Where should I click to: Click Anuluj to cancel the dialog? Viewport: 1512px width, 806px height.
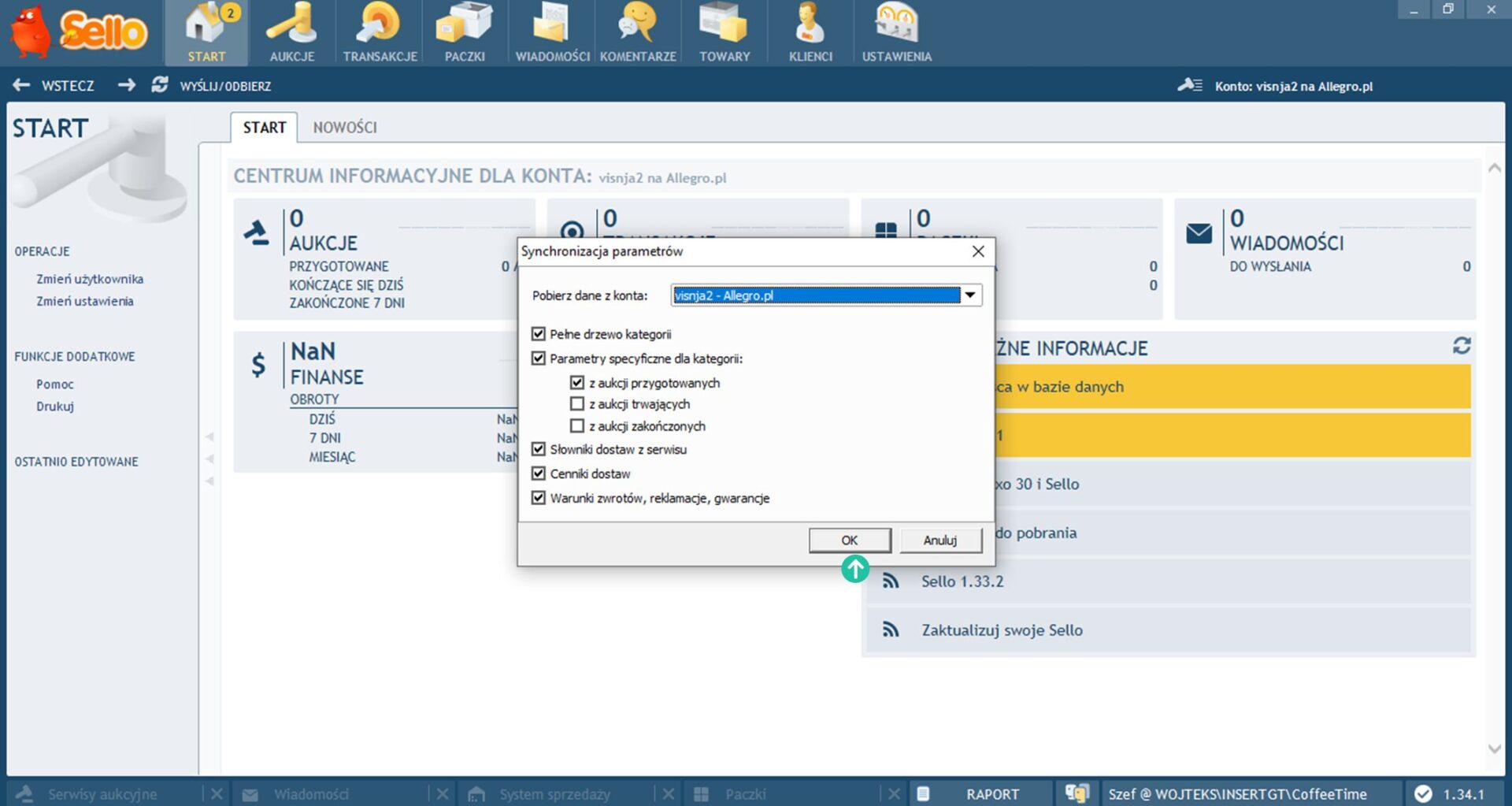tap(940, 540)
